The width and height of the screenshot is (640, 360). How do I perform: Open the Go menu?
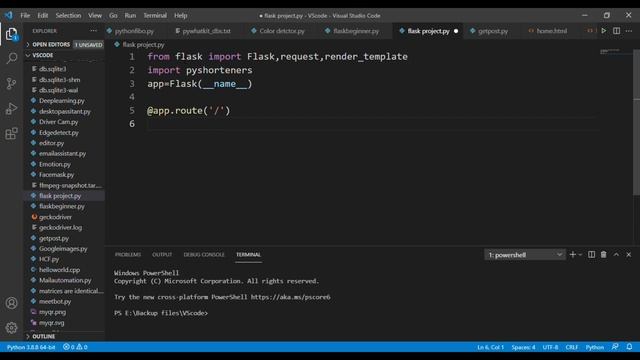[113, 16]
